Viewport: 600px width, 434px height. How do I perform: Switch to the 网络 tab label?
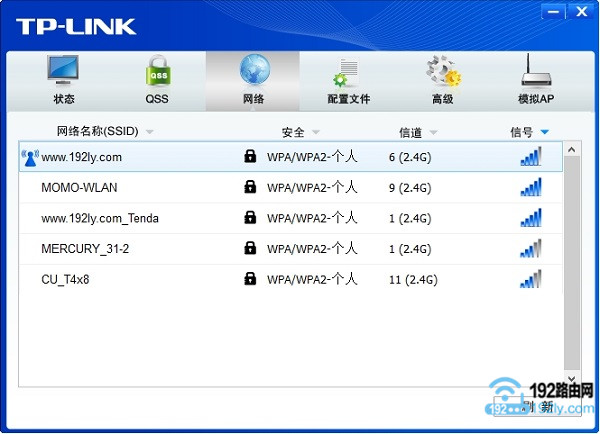click(253, 99)
